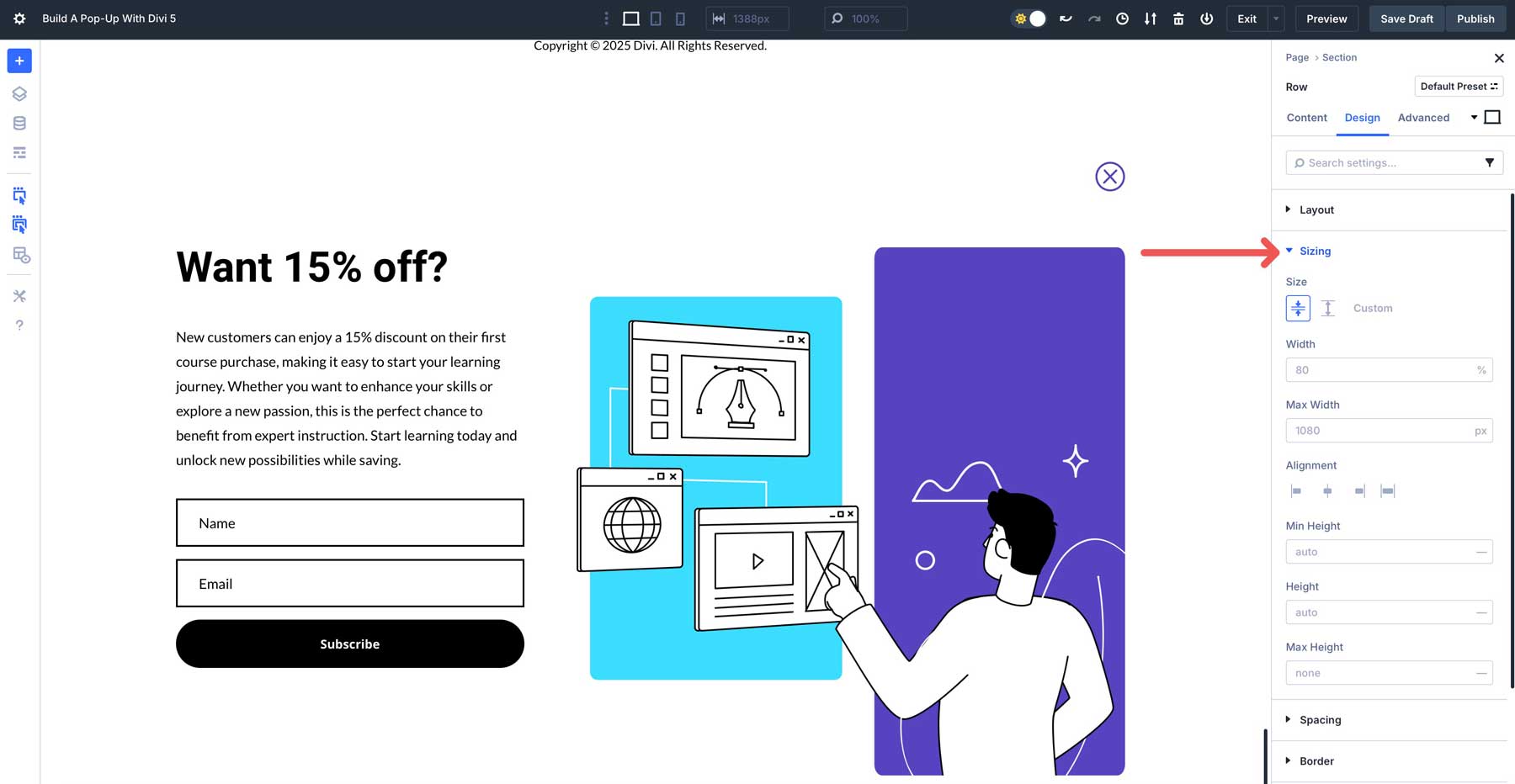Open the Add New Element panel
Viewport: 1515px width, 784px height.
(19, 61)
